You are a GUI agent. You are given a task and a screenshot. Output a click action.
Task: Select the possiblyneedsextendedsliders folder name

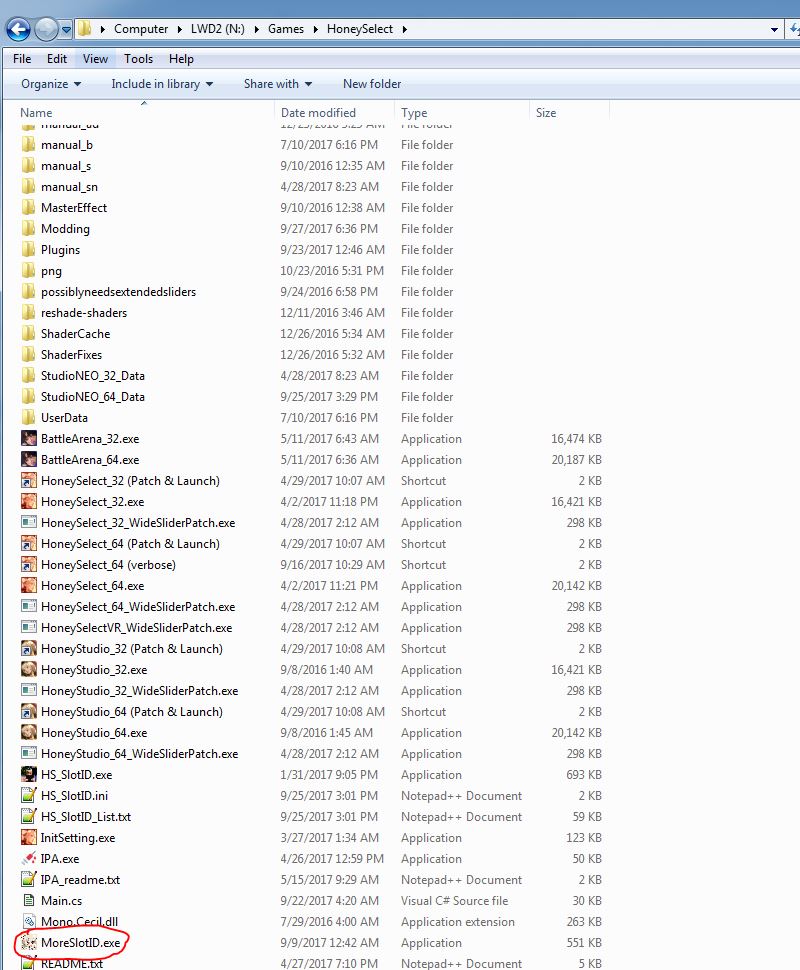point(118,292)
